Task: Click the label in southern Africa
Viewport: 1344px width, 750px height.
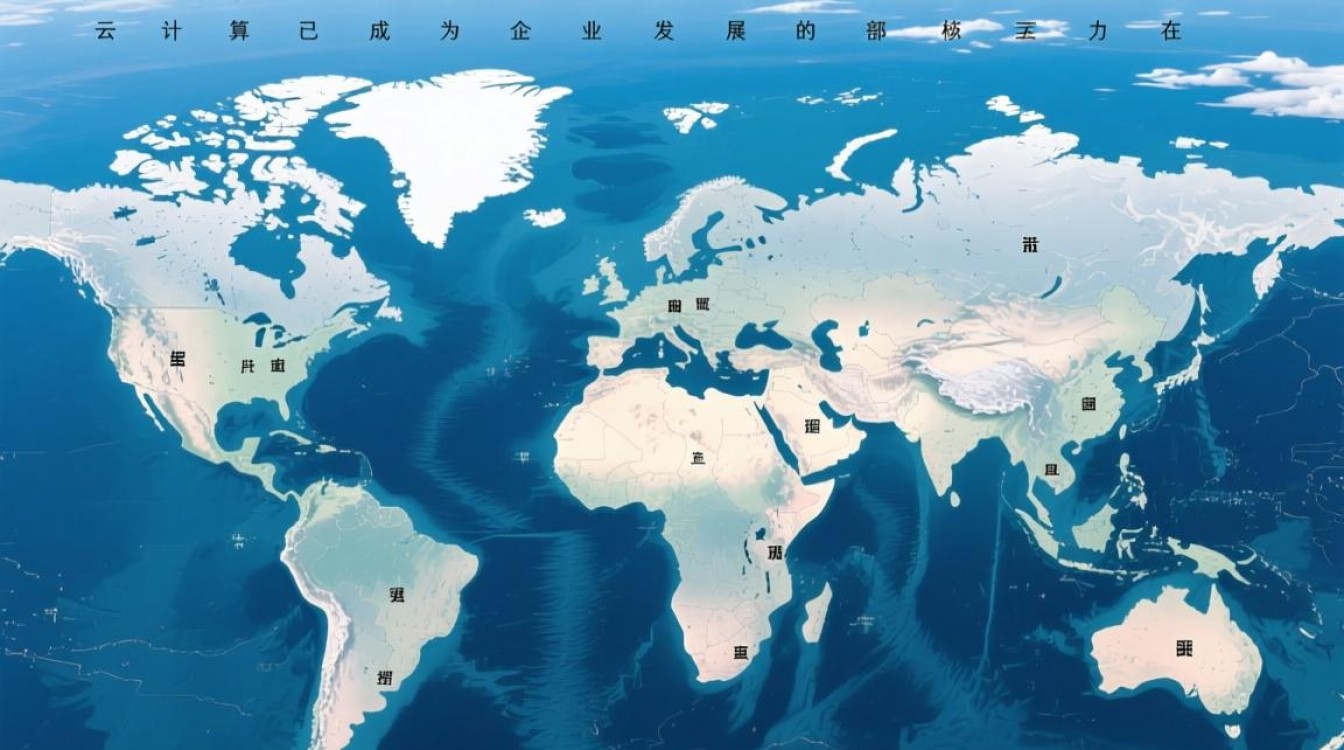Action: coord(740,652)
